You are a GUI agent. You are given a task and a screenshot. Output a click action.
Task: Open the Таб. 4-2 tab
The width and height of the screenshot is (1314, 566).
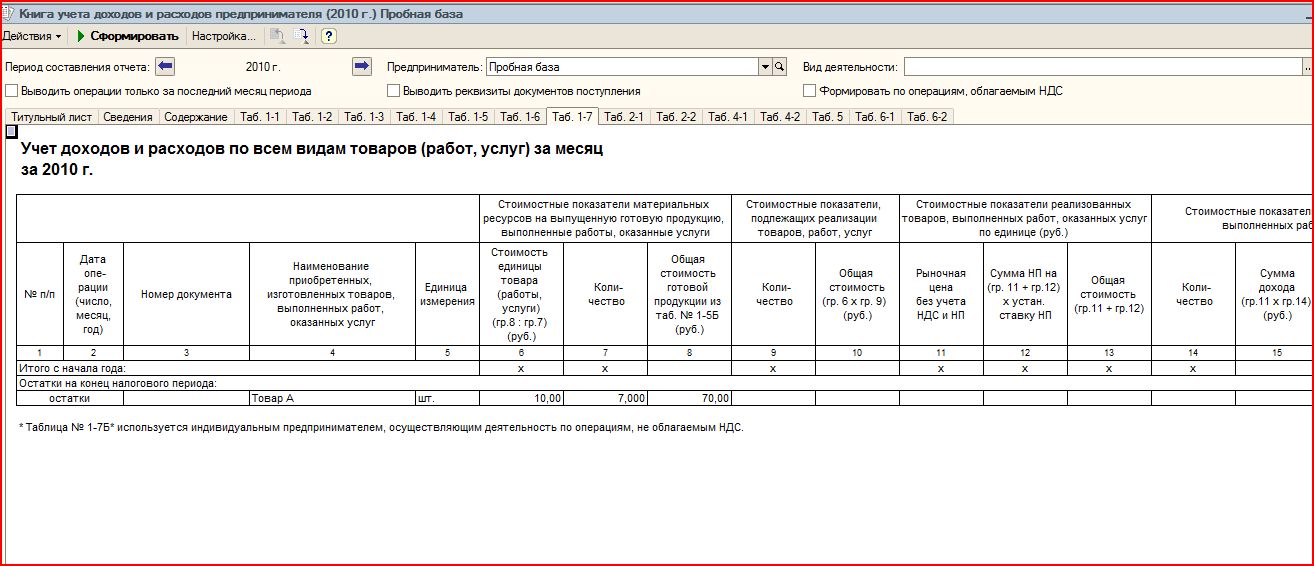[x=780, y=117]
